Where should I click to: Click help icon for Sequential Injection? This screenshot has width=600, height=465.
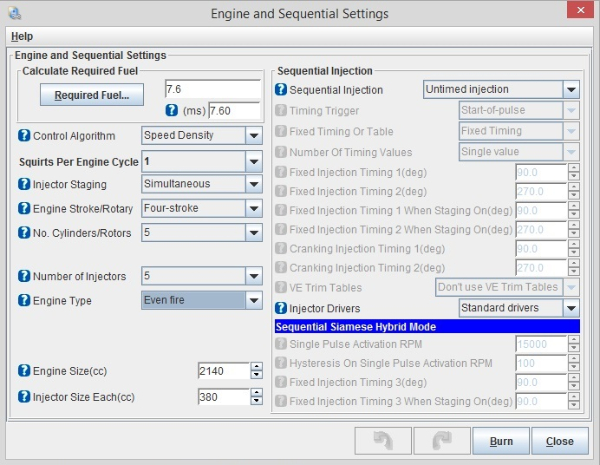click(x=281, y=89)
